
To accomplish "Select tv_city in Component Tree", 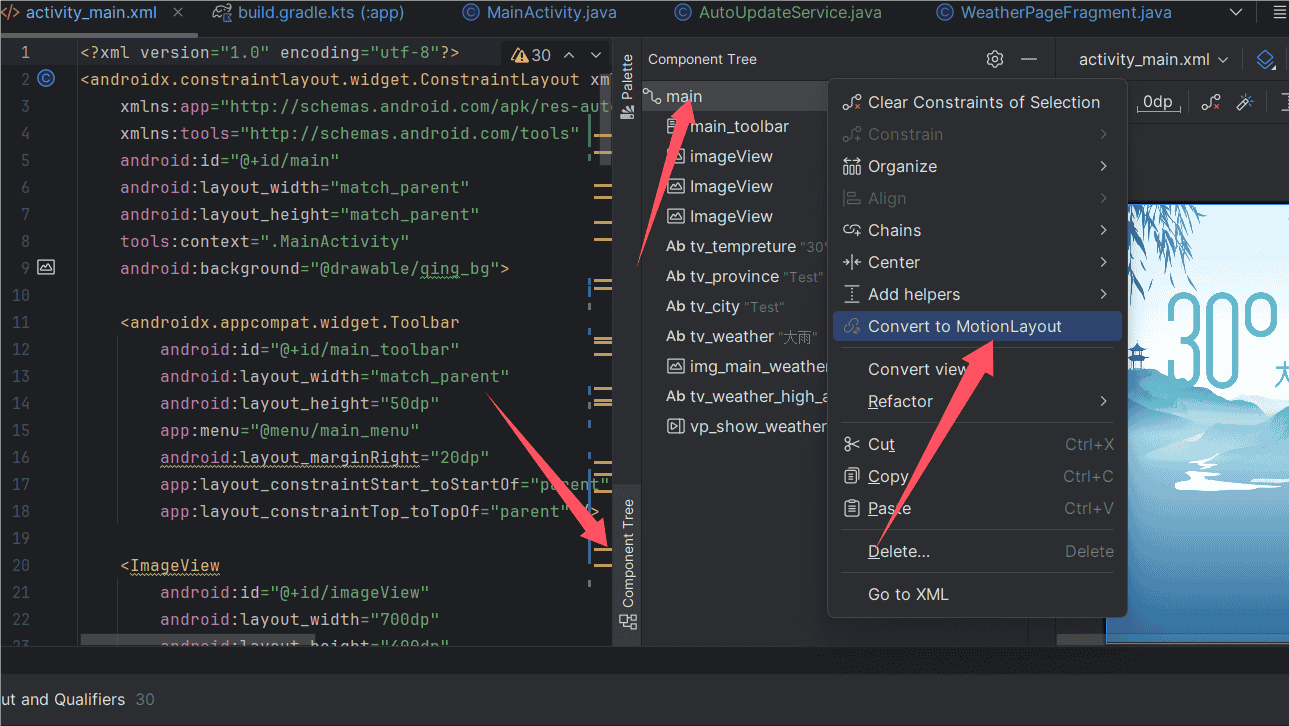I will [x=714, y=306].
